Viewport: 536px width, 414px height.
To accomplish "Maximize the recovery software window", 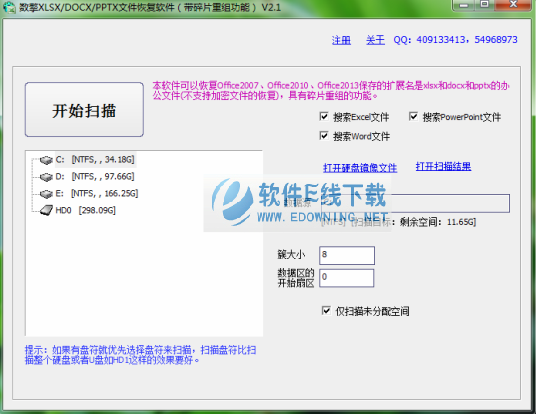I will [484, 5].
